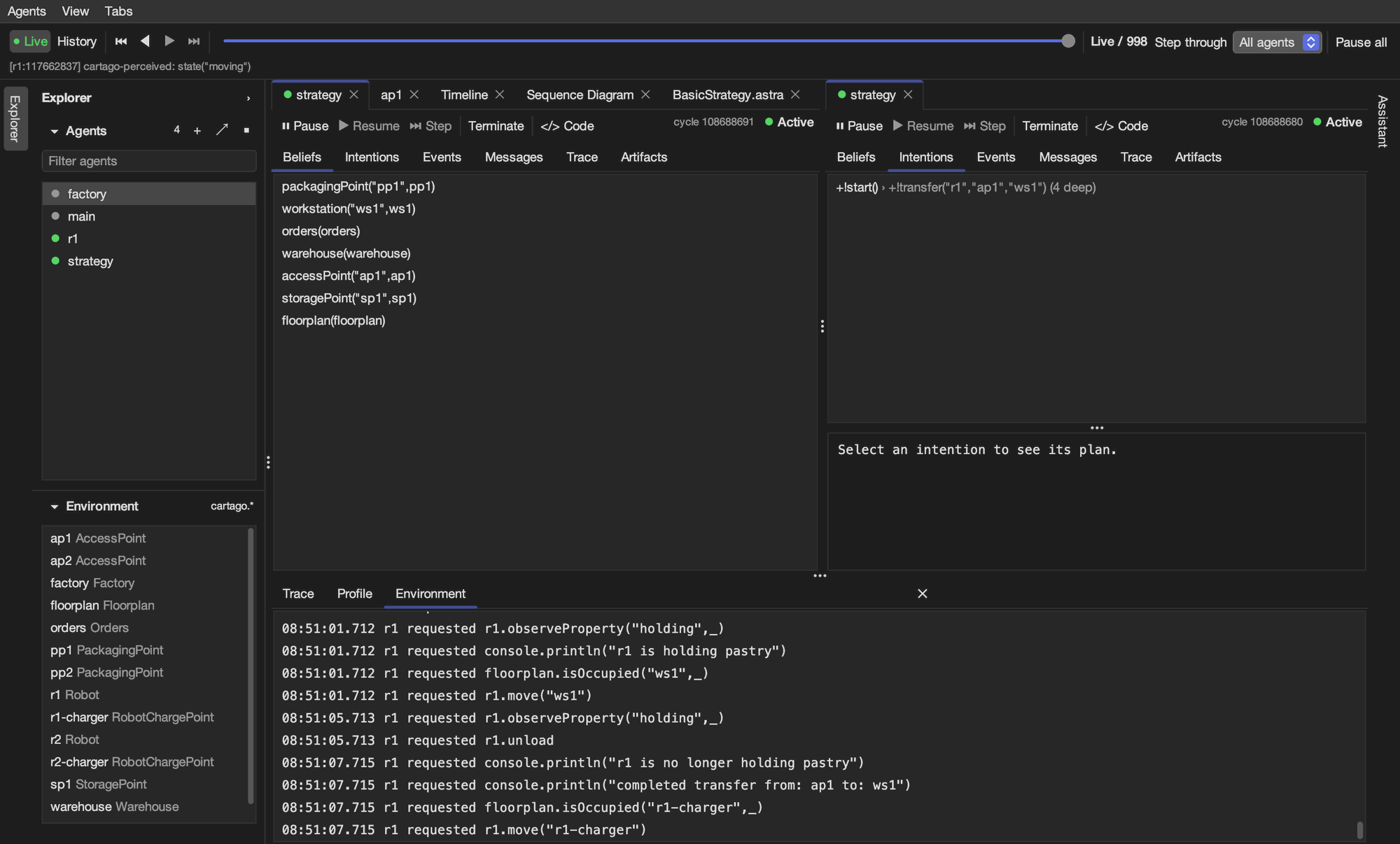The width and height of the screenshot is (1400, 844).
Task: Skip to the last history step
Action: point(194,42)
